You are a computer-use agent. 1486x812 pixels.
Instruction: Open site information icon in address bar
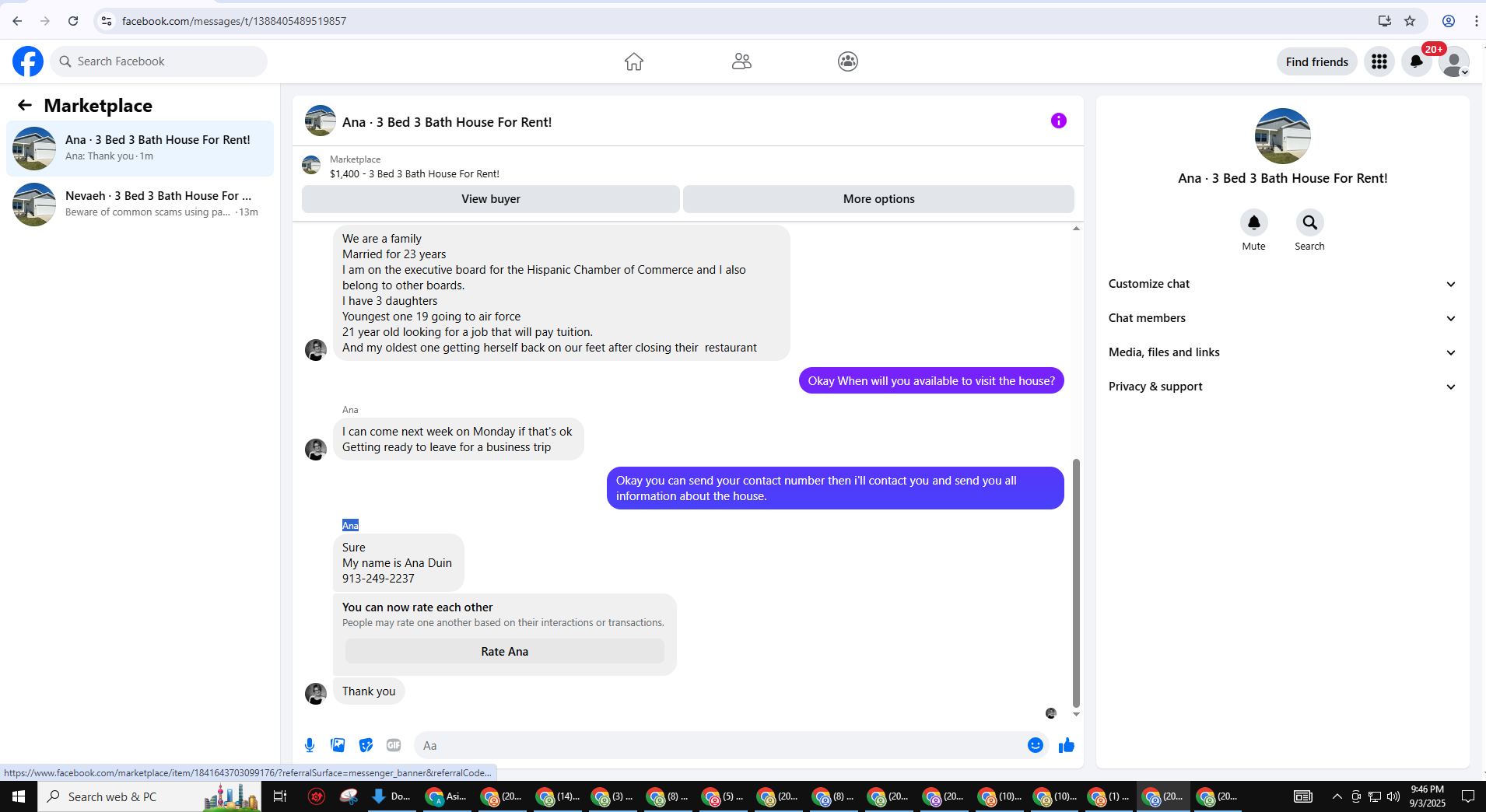pyautogui.click(x=107, y=21)
